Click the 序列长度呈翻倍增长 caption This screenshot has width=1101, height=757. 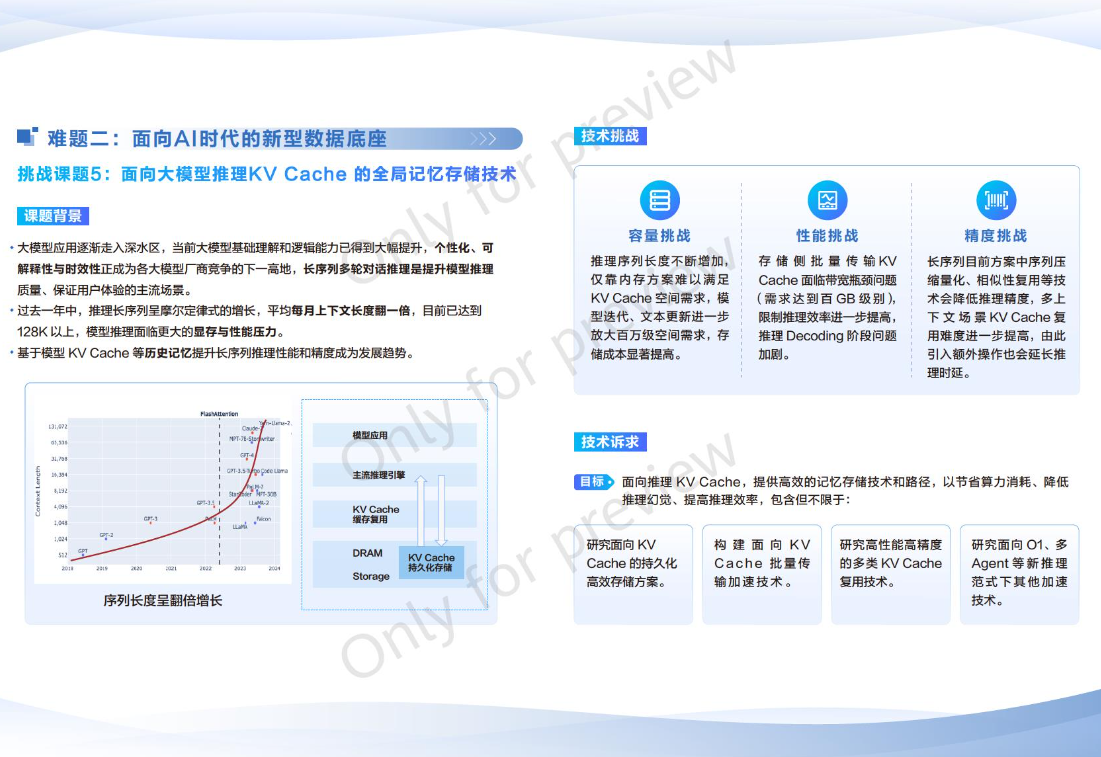(163, 601)
